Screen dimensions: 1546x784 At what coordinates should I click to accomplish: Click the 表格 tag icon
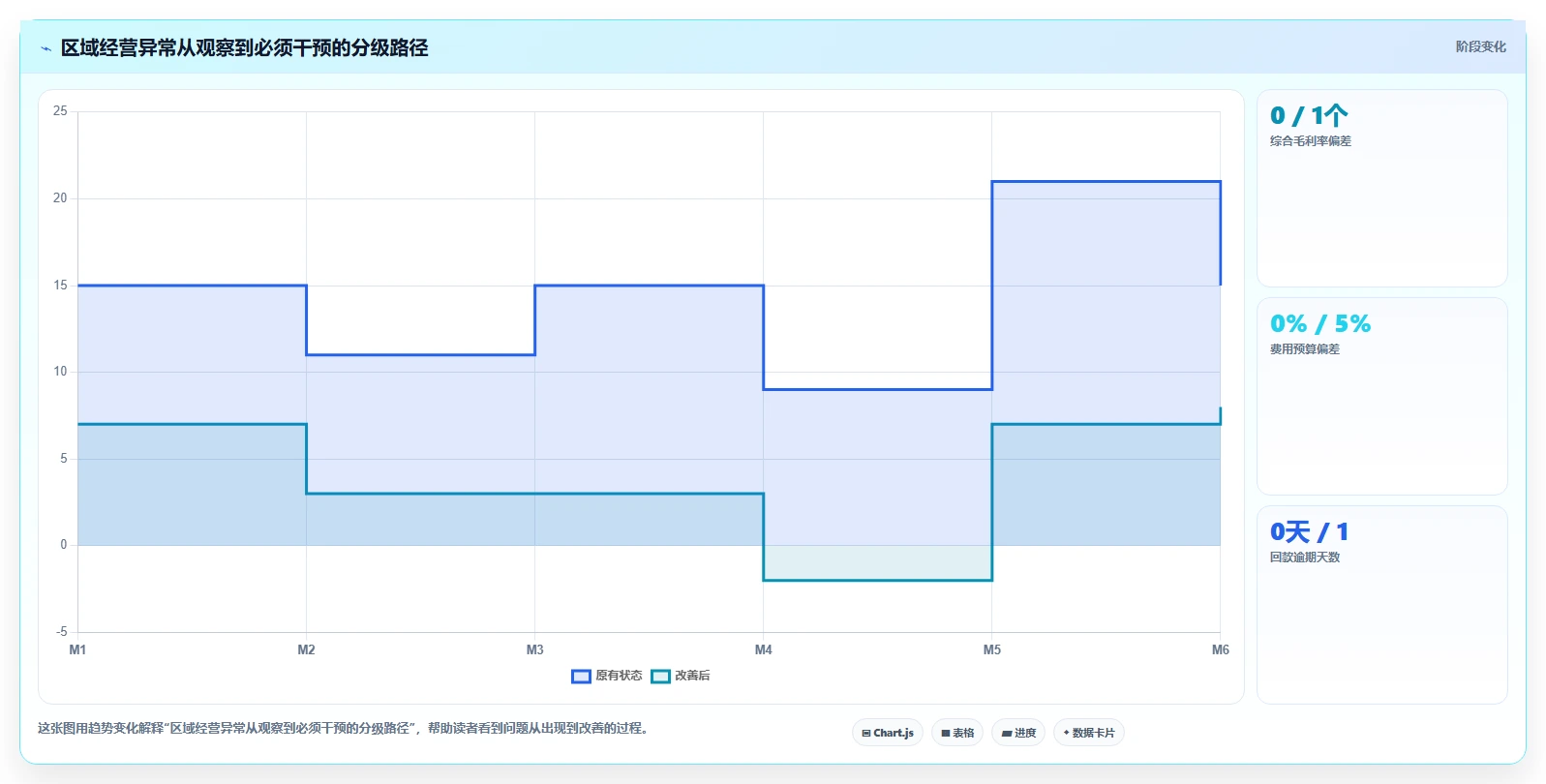946,734
